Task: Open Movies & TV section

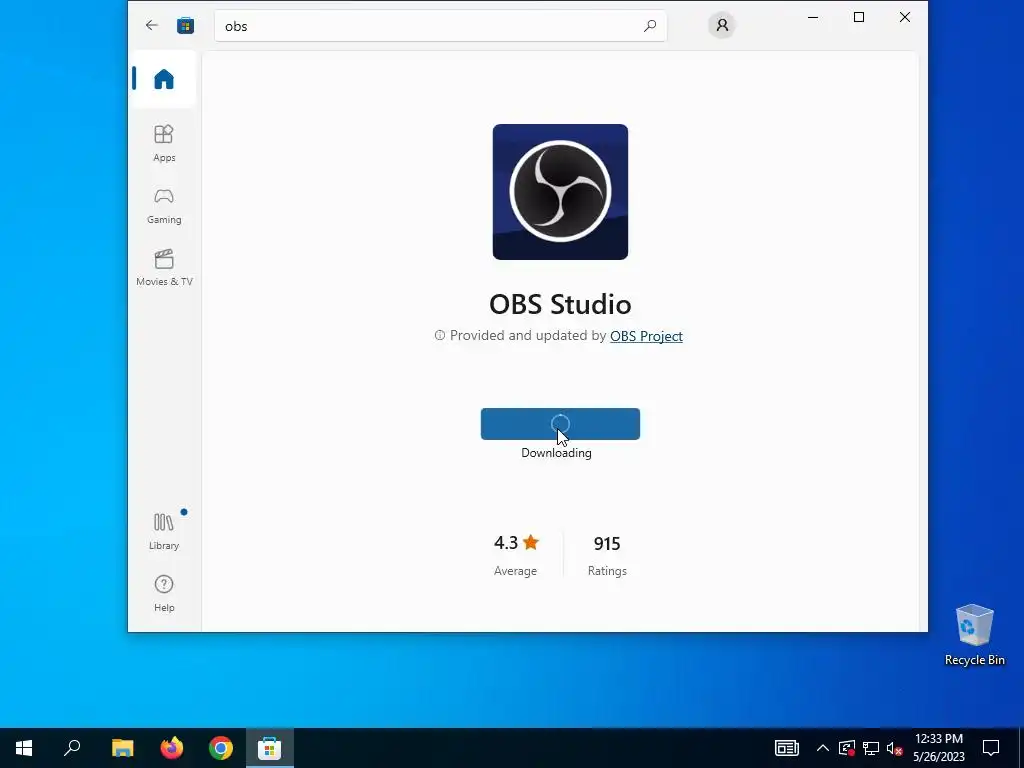Action: click(x=164, y=268)
